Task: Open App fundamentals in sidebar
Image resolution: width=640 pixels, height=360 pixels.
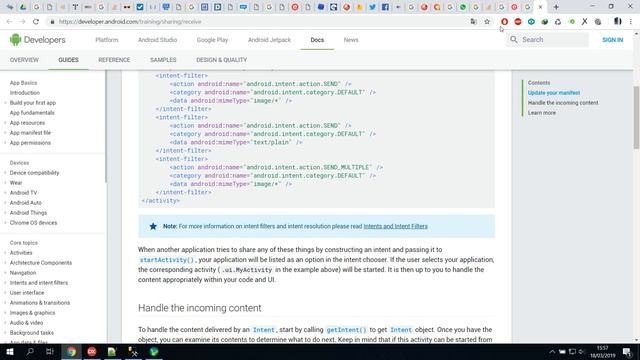Action: (x=32, y=113)
